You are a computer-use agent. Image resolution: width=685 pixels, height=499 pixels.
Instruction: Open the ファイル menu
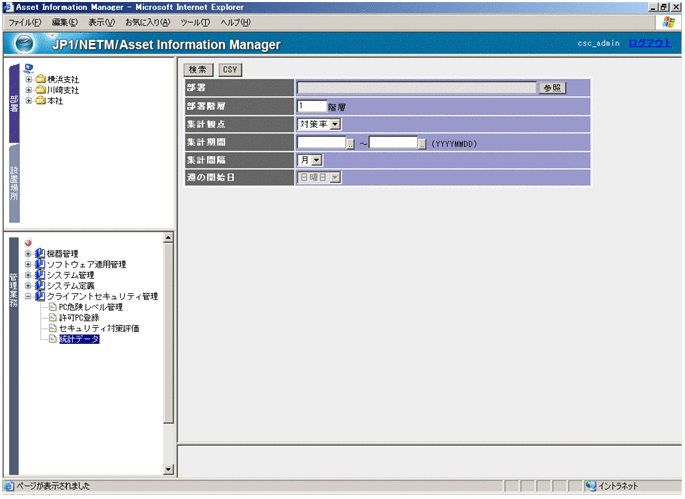tap(25, 22)
